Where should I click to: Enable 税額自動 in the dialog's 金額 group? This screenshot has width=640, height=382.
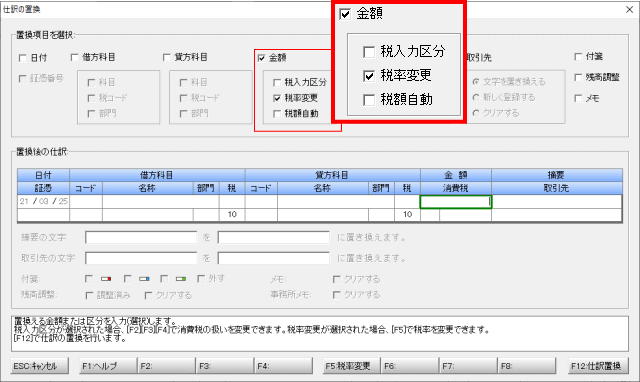coord(277,113)
